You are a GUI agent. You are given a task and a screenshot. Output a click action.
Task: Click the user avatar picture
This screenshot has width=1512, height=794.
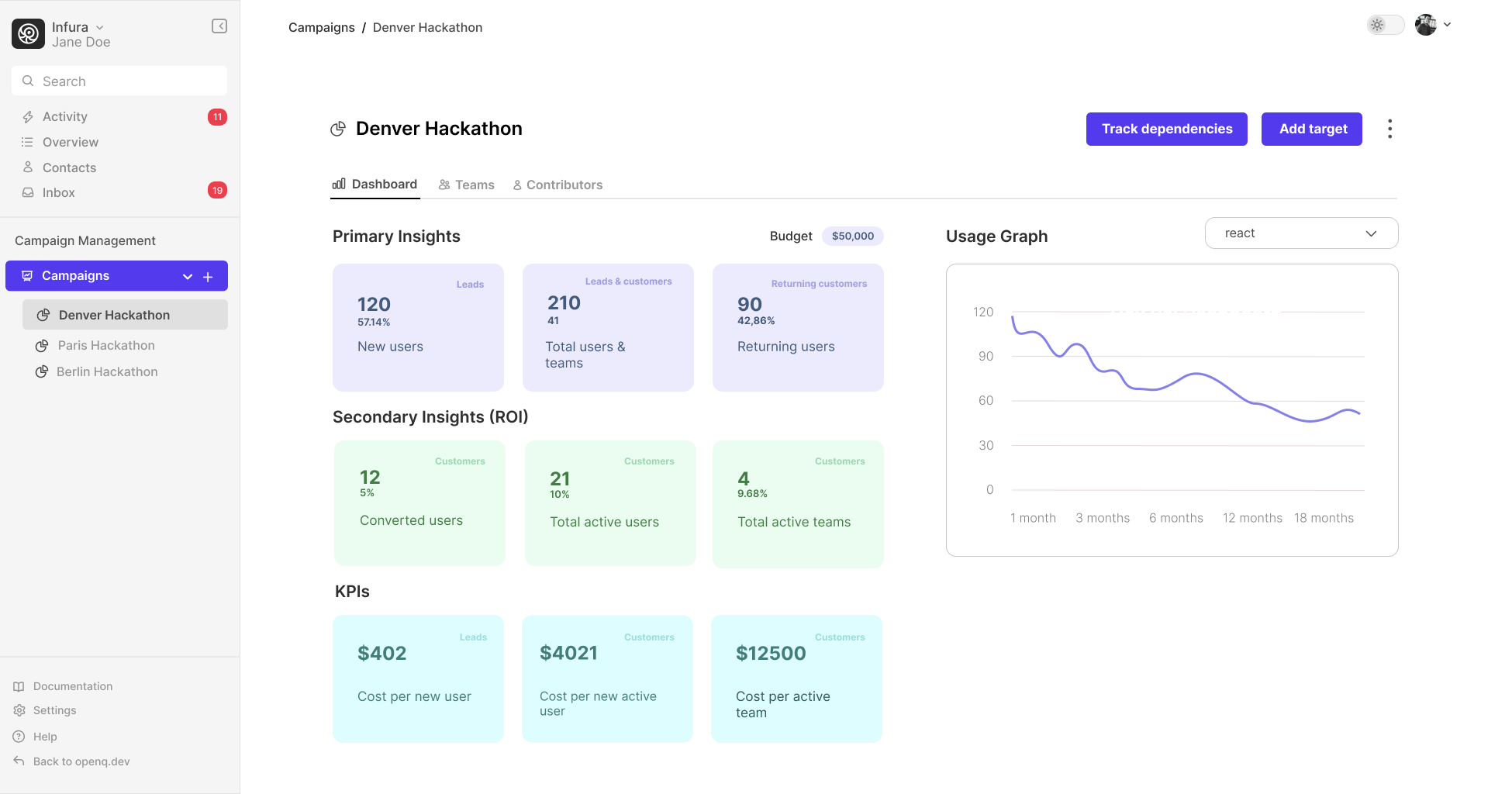pyautogui.click(x=1425, y=25)
